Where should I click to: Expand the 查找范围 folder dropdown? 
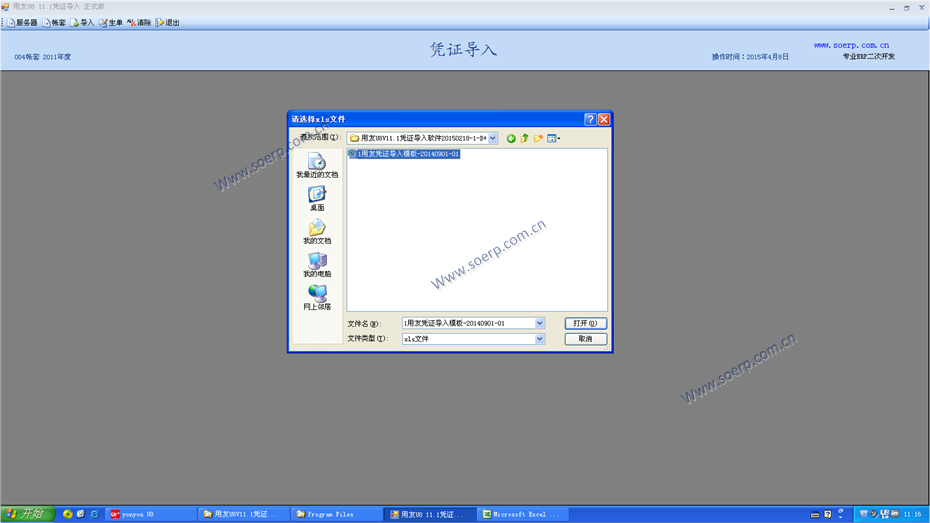493,138
